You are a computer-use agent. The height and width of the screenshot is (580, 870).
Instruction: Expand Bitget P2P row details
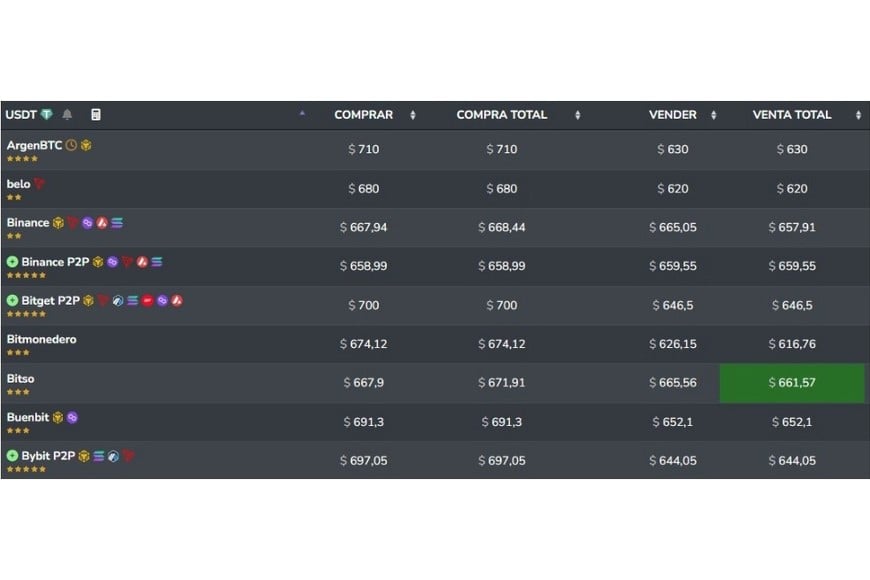click(x=12, y=300)
